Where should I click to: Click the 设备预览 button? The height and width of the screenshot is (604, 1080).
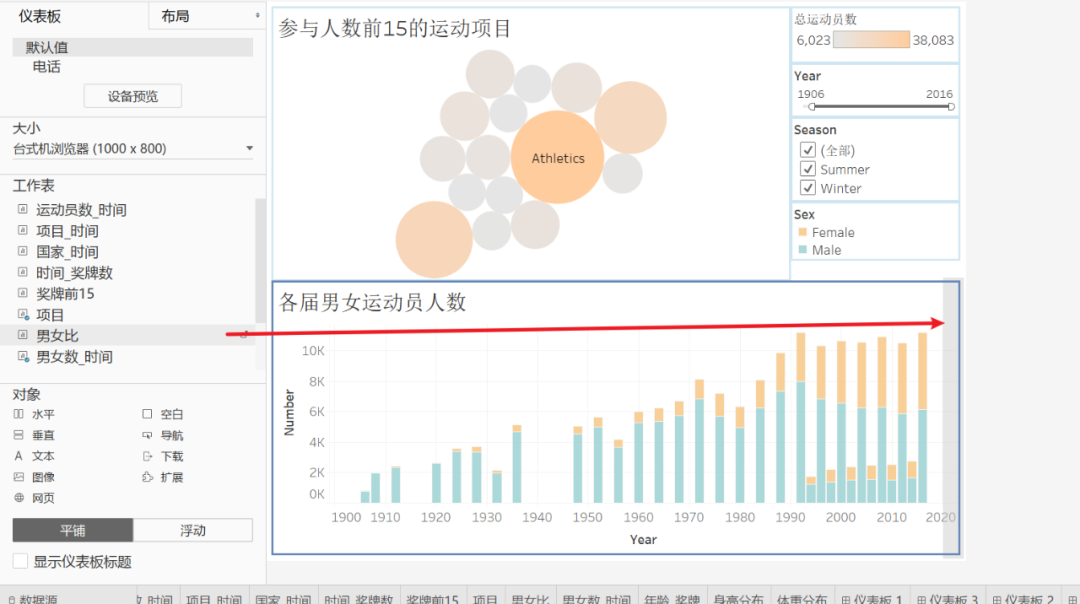click(133, 96)
